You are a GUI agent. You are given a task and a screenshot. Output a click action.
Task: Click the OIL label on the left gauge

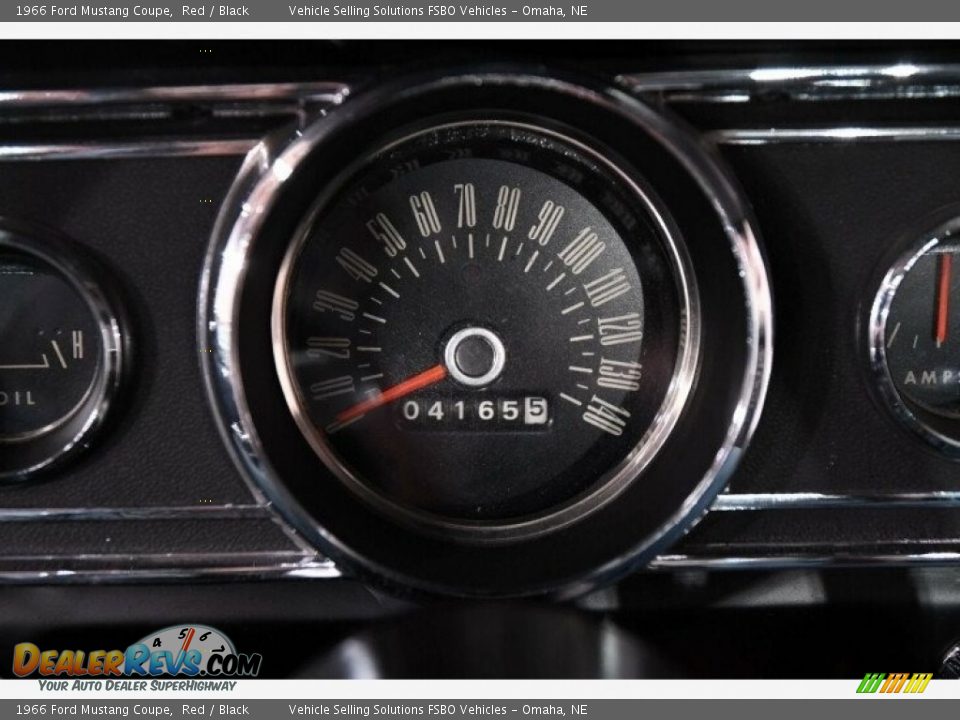[17, 399]
